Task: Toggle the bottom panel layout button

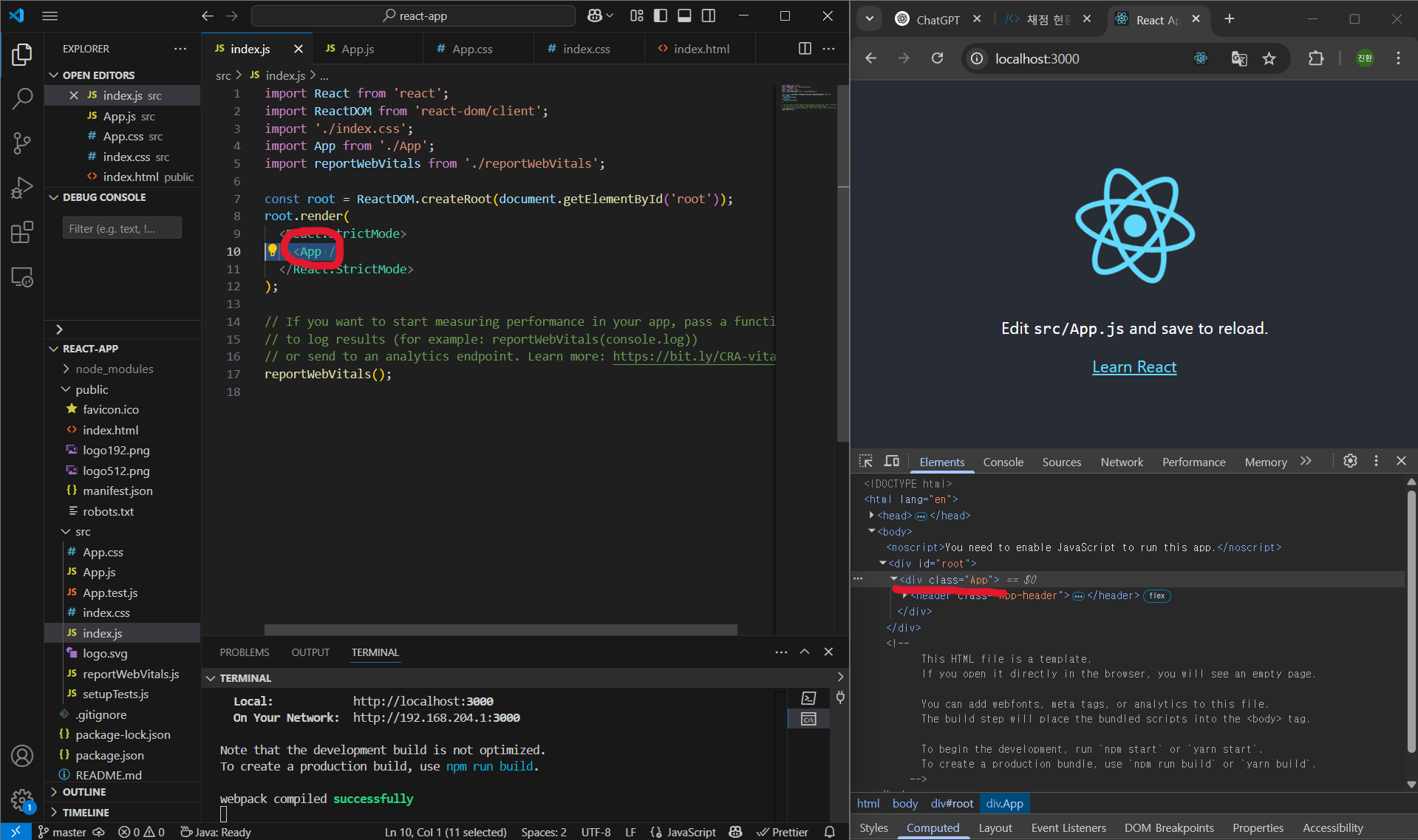Action: (684, 16)
